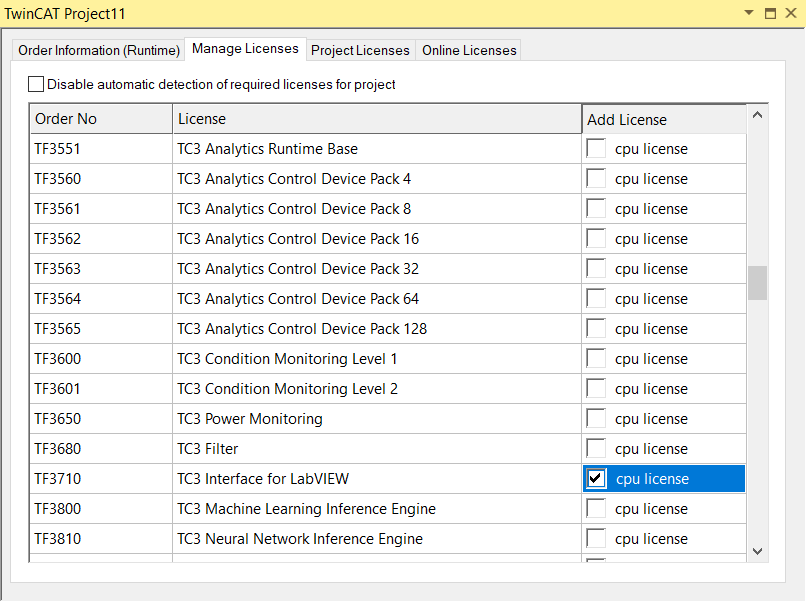Add cpu license for Condition Monitoring Level 1
This screenshot has width=806, height=602.
(x=596, y=358)
